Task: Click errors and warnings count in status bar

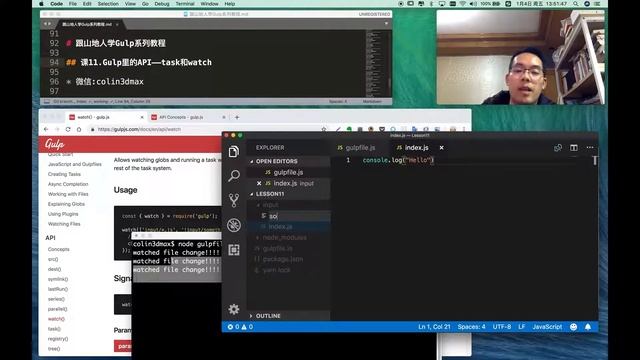Action: click(x=240, y=327)
